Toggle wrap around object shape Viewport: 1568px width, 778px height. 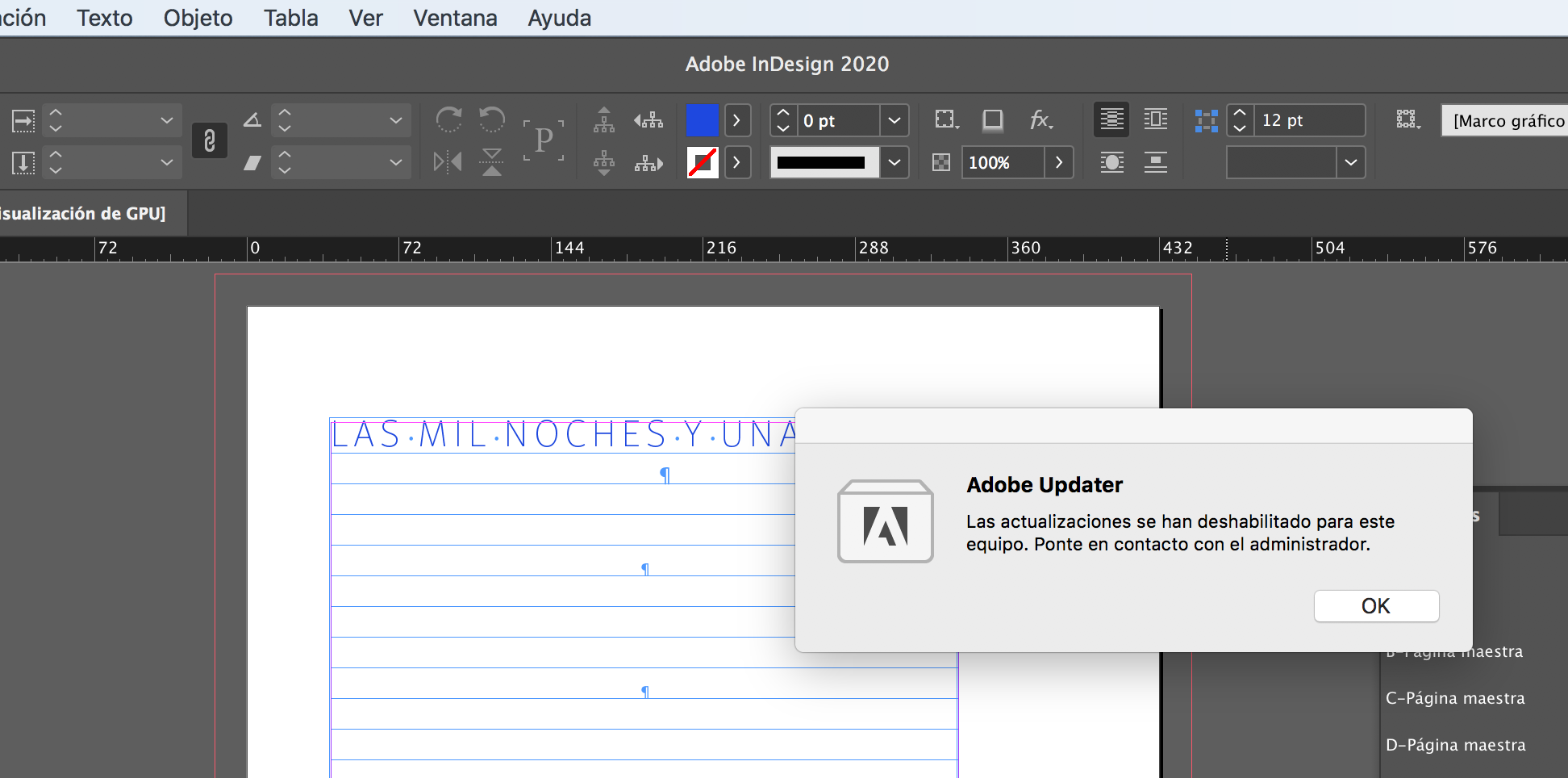pyautogui.click(x=1111, y=162)
